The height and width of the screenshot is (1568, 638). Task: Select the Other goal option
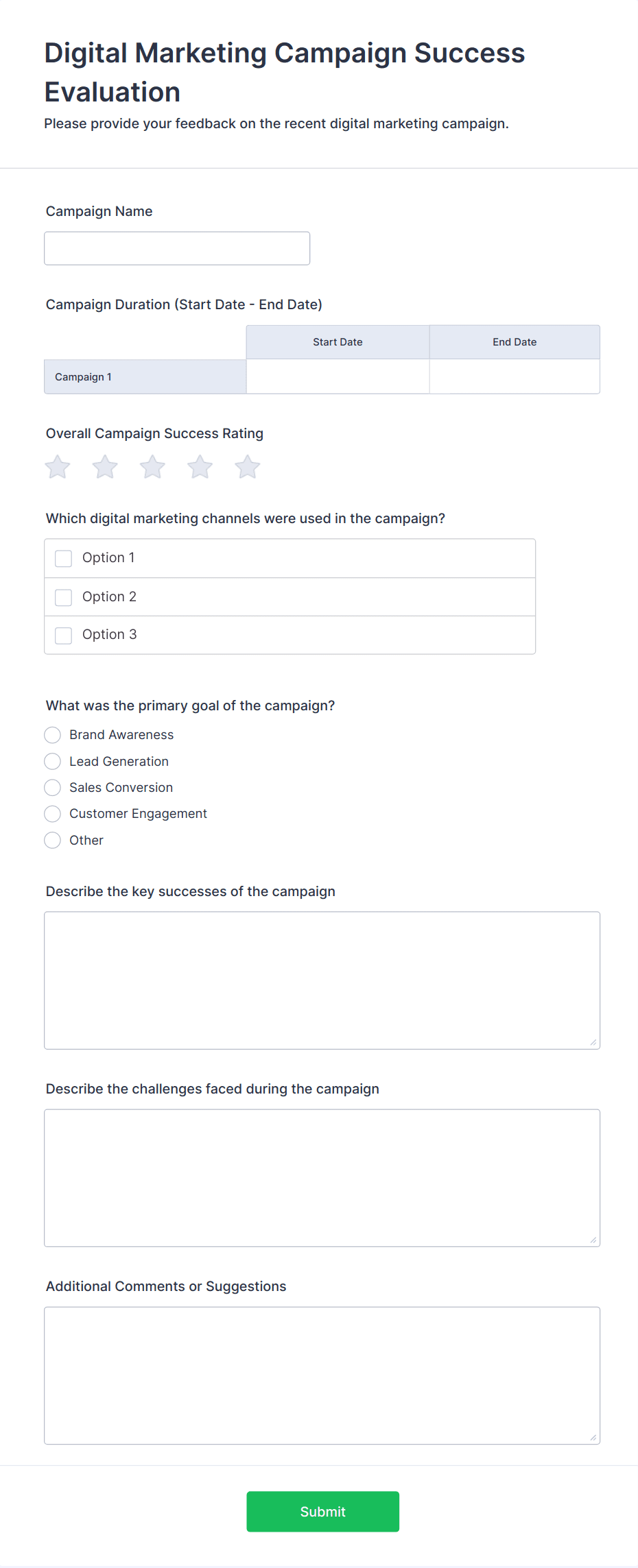point(52,840)
